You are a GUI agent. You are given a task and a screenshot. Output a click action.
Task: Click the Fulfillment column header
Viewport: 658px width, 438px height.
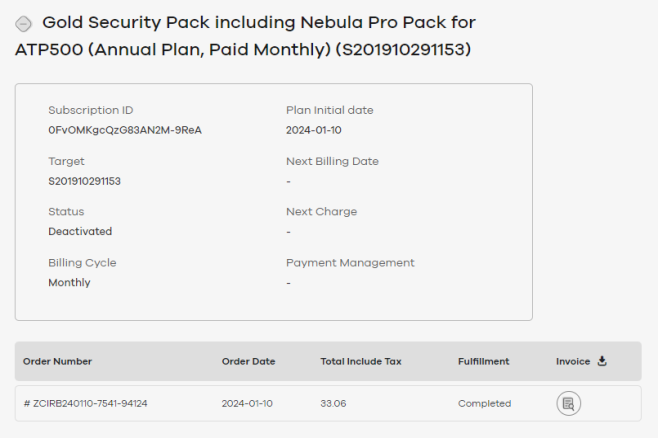click(x=483, y=361)
